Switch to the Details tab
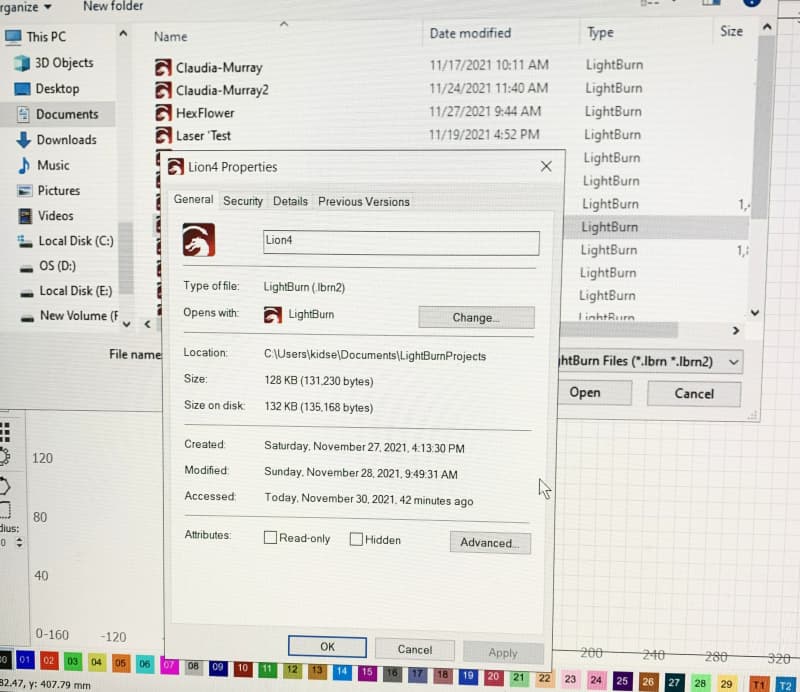 290,201
